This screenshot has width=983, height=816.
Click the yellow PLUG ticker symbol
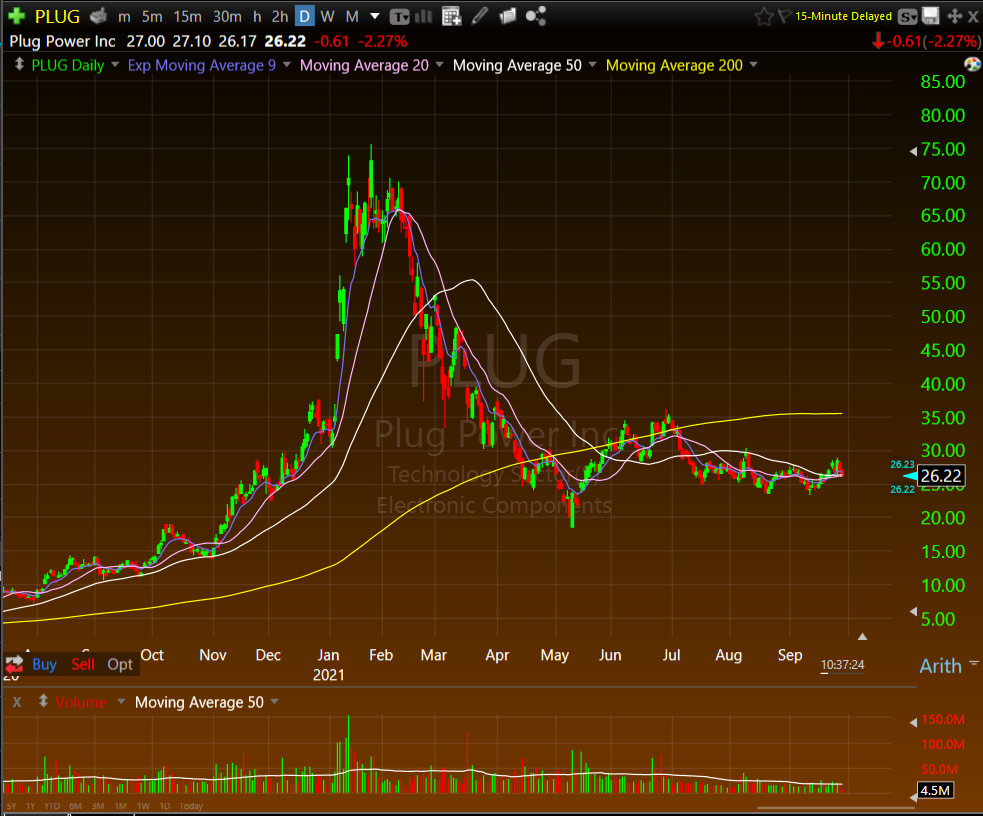click(x=57, y=16)
